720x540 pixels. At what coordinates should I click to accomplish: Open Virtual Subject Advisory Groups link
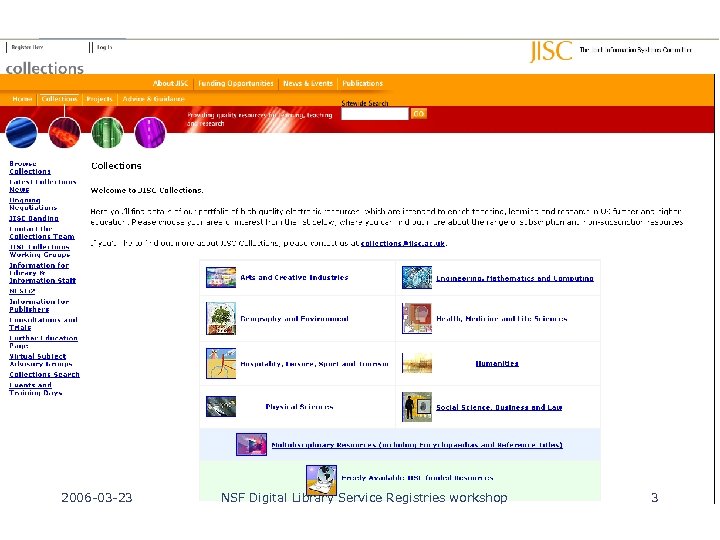[41, 360]
